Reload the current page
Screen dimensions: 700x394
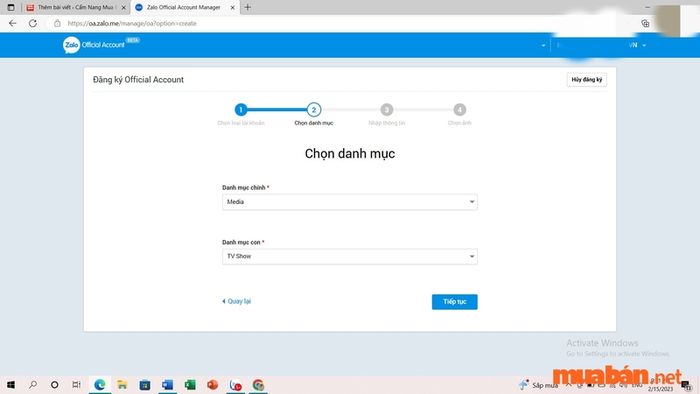point(33,23)
